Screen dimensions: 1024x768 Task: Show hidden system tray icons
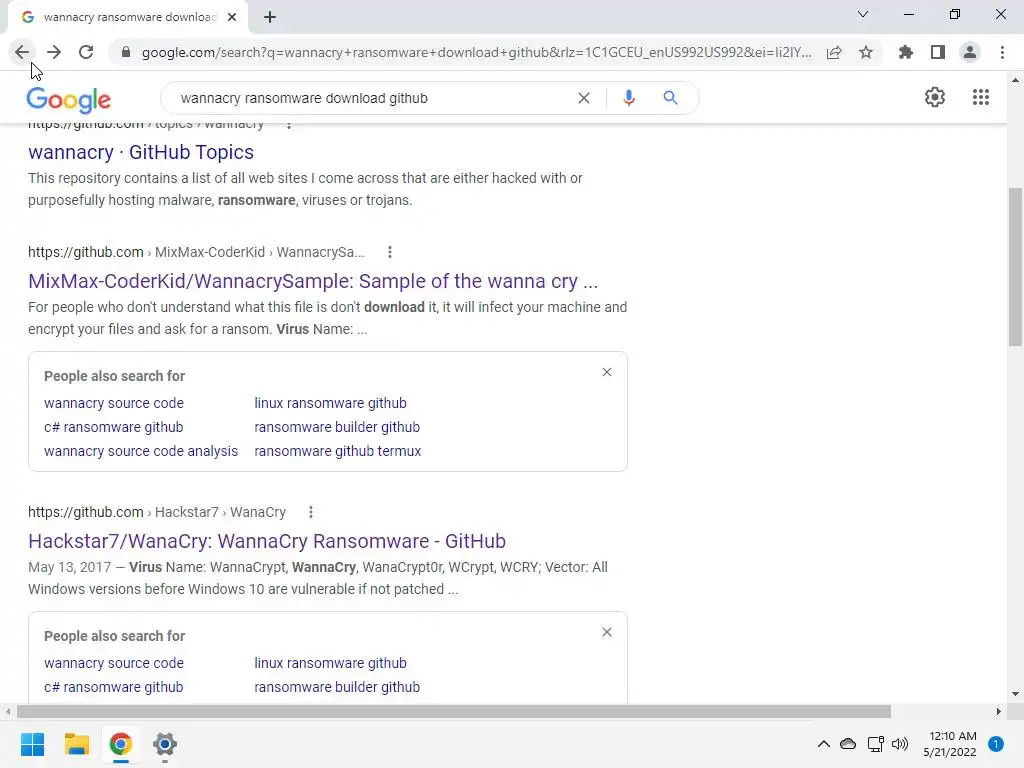[x=824, y=744]
